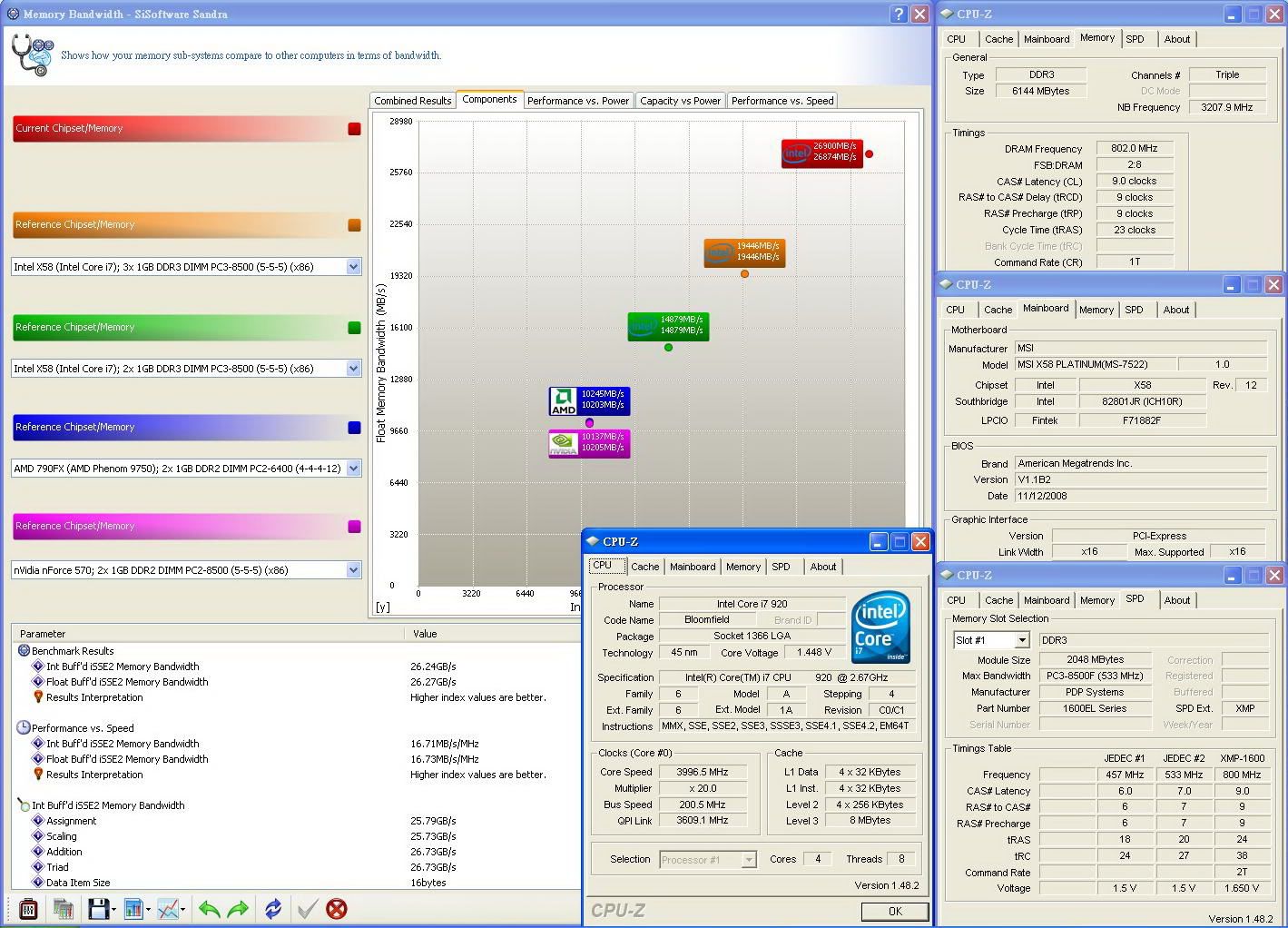Click the blue Reference Chipset color square
The height and width of the screenshot is (928, 1288).
click(x=354, y=428)
